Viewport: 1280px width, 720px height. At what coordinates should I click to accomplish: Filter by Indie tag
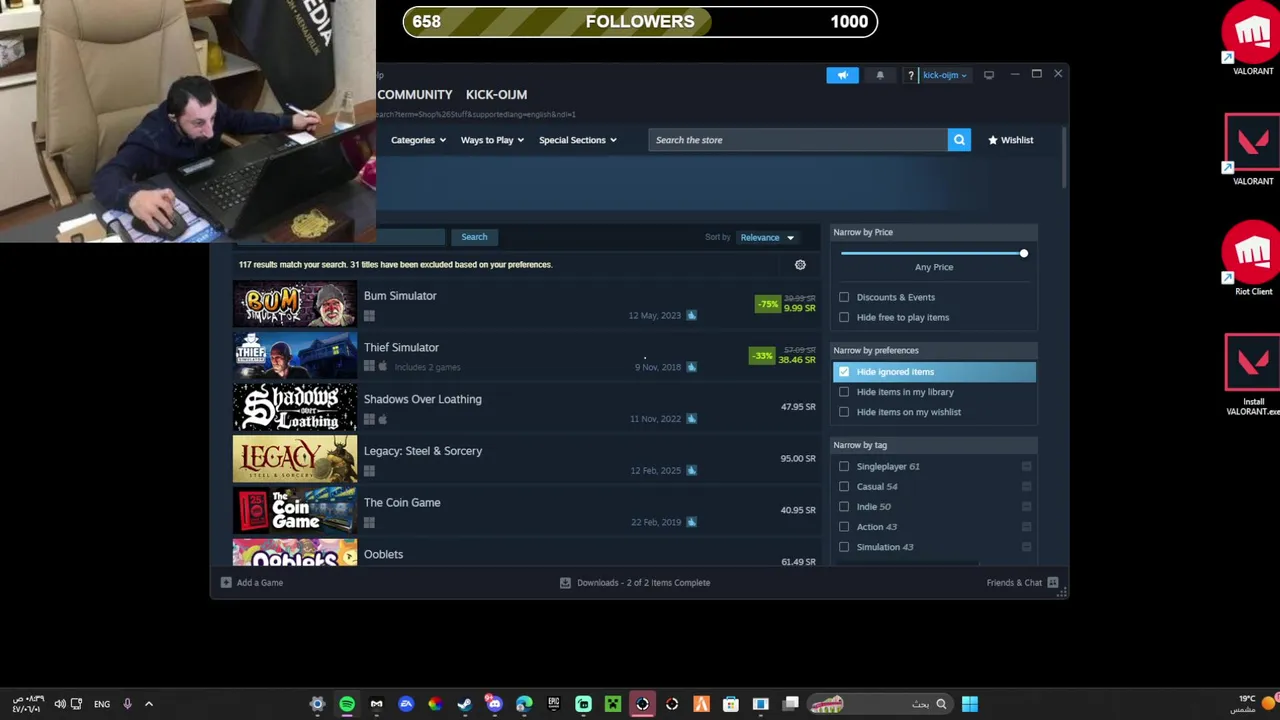[x=844, y=507]
